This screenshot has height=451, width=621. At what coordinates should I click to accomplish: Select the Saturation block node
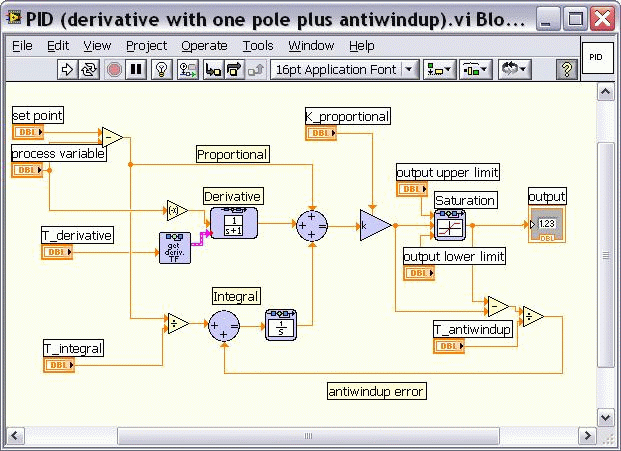tap(451, 226)
